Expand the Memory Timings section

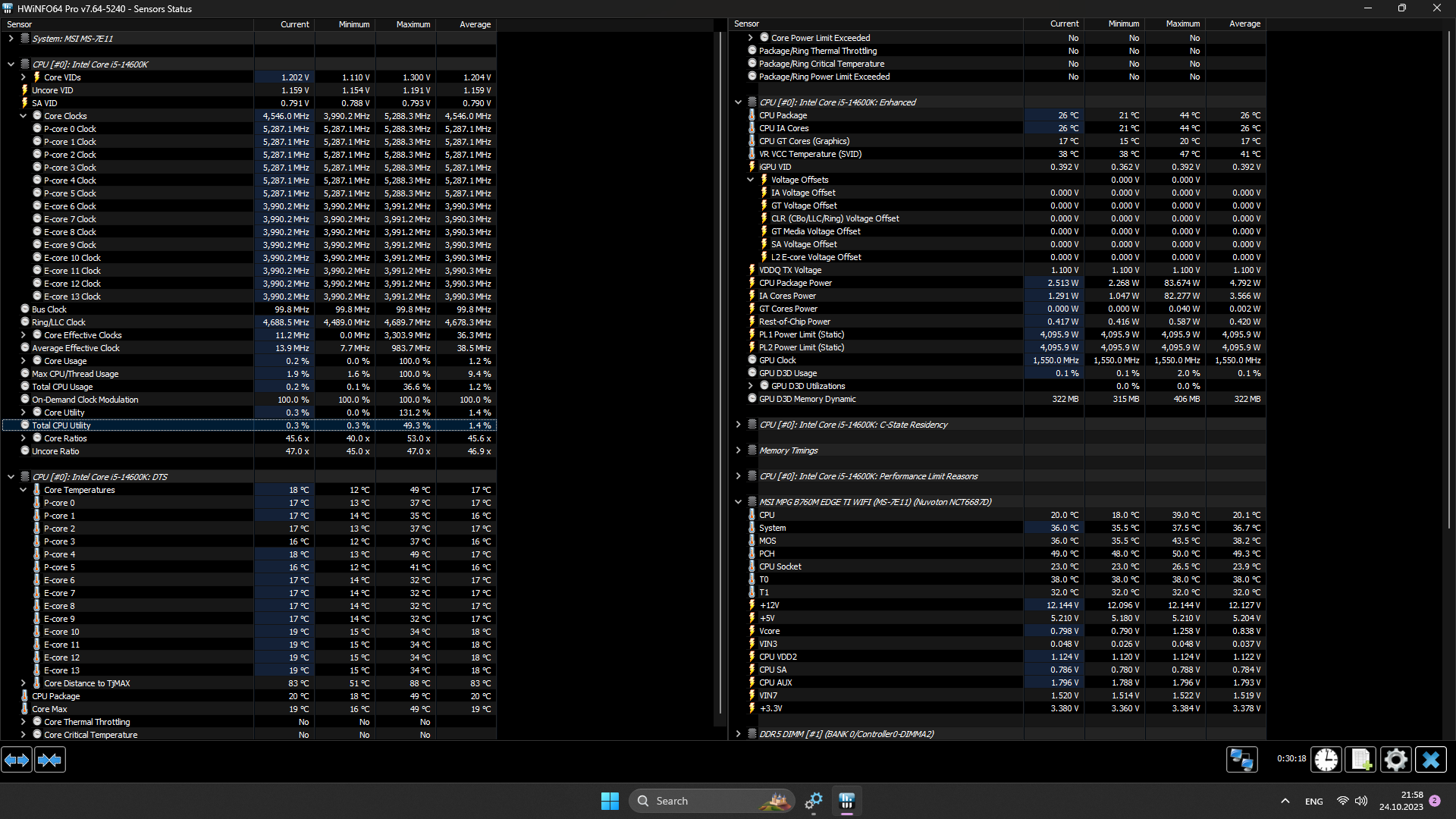[738, 450]
